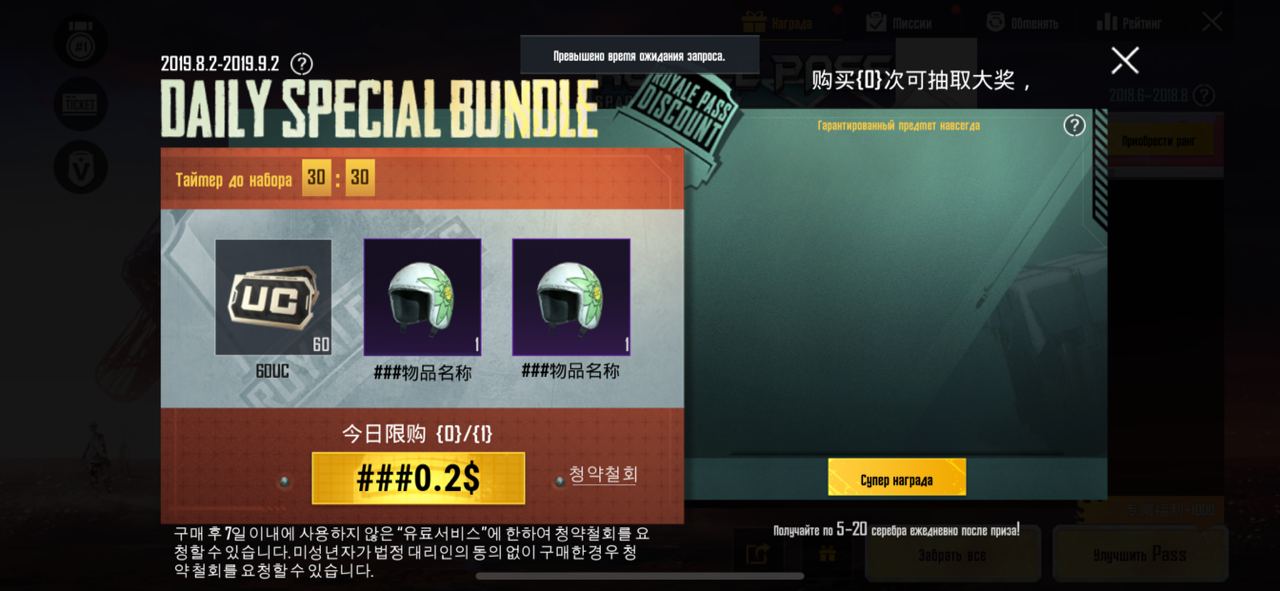
Task: Switch to the Миссии tab
Action: pyautogui.click(x=898, y=22)
